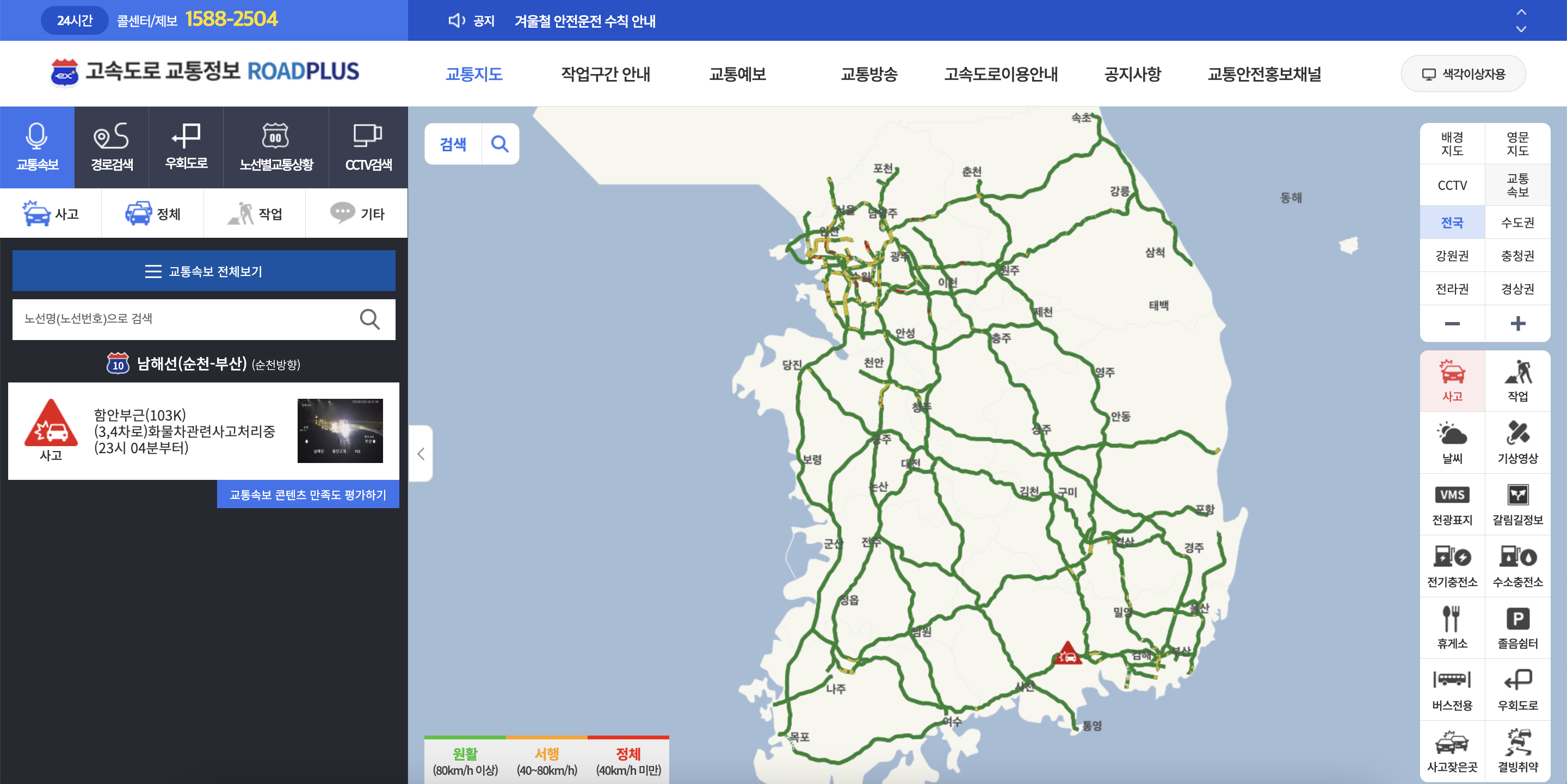Open the 함안부근 CCTV thumbnail
1567x784 pixels.
(x=340, y=430)
